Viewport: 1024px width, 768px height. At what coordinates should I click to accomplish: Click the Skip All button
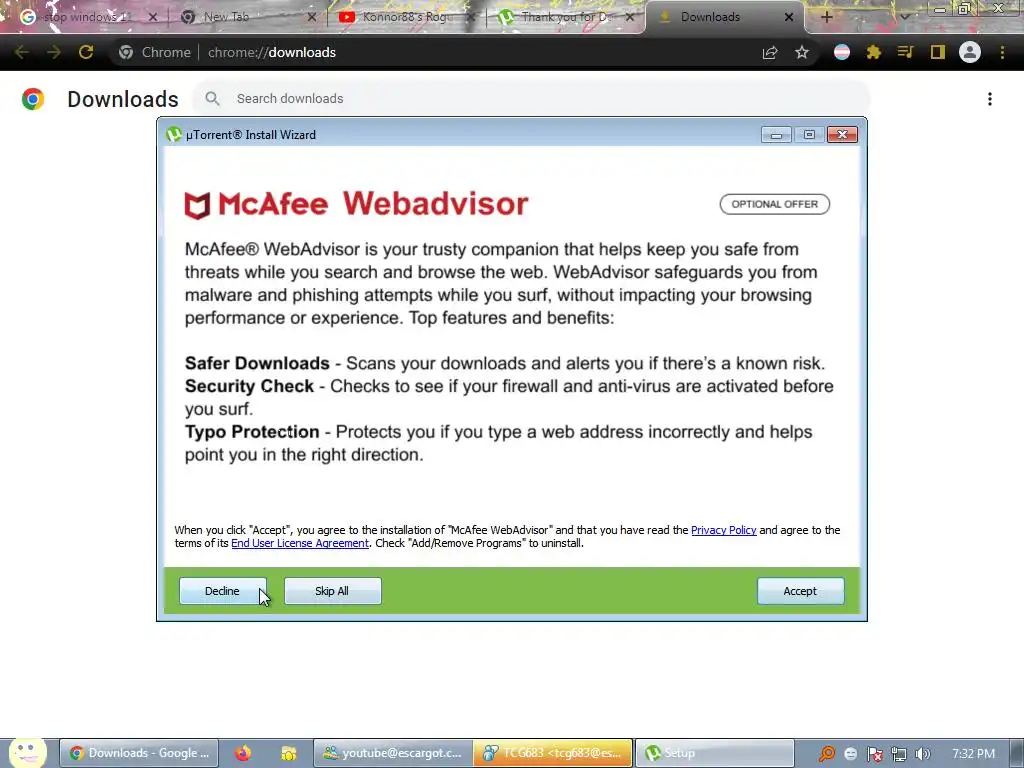[332, 591]
